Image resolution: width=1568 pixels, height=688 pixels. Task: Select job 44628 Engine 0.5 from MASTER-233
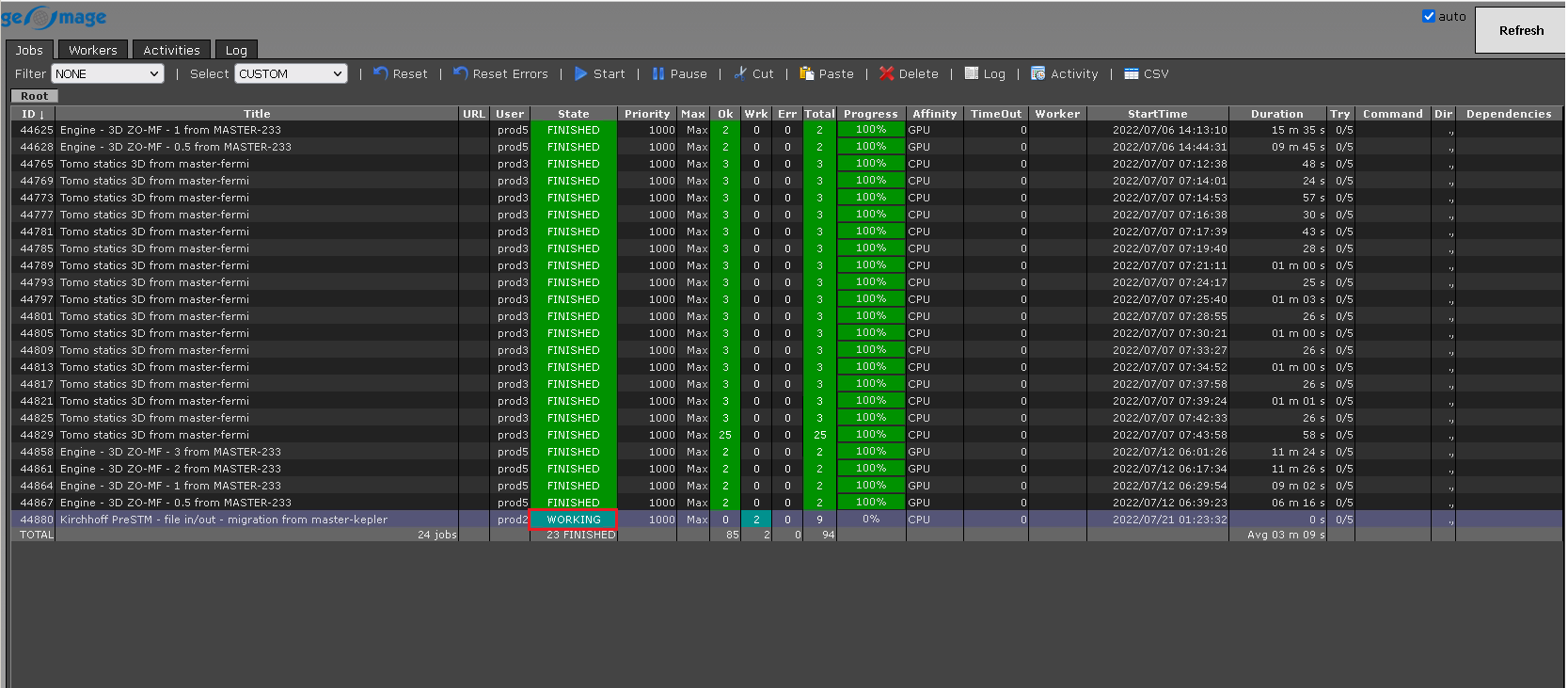[176, 147]
